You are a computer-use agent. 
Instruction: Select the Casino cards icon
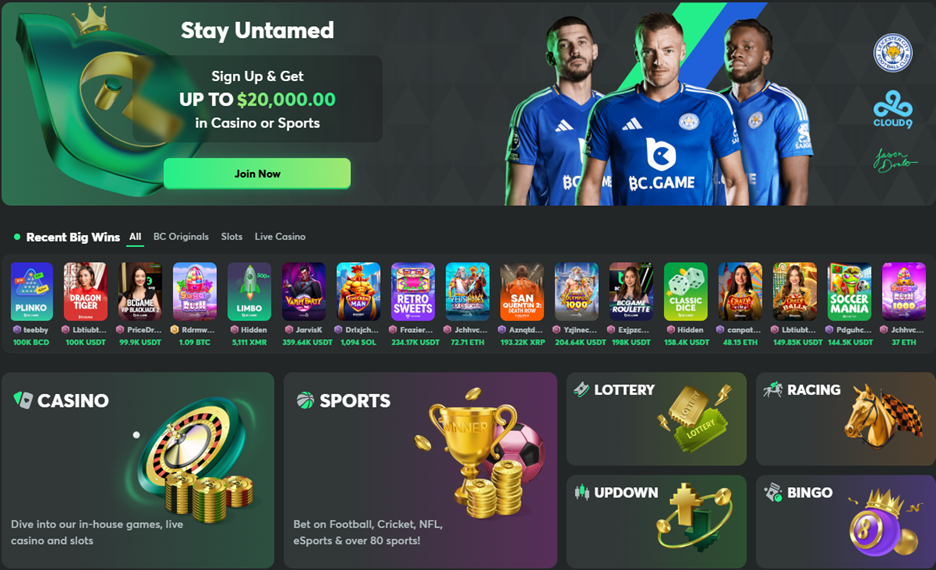[x=23, y=400]
